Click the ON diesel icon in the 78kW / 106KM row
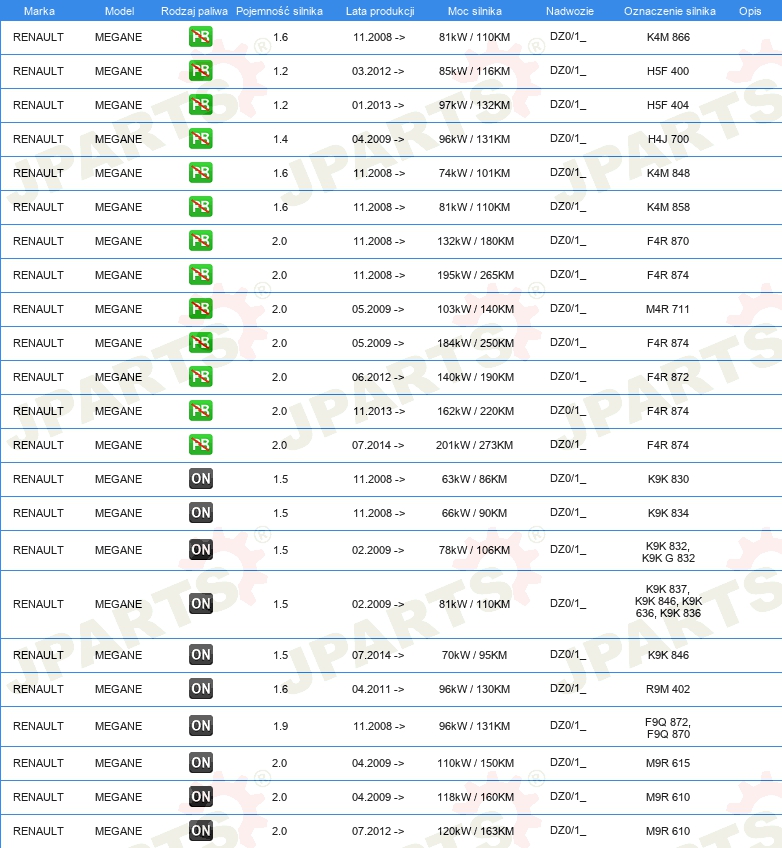The height and width of the screenshot is (848, 782). (x=201, y=550)
